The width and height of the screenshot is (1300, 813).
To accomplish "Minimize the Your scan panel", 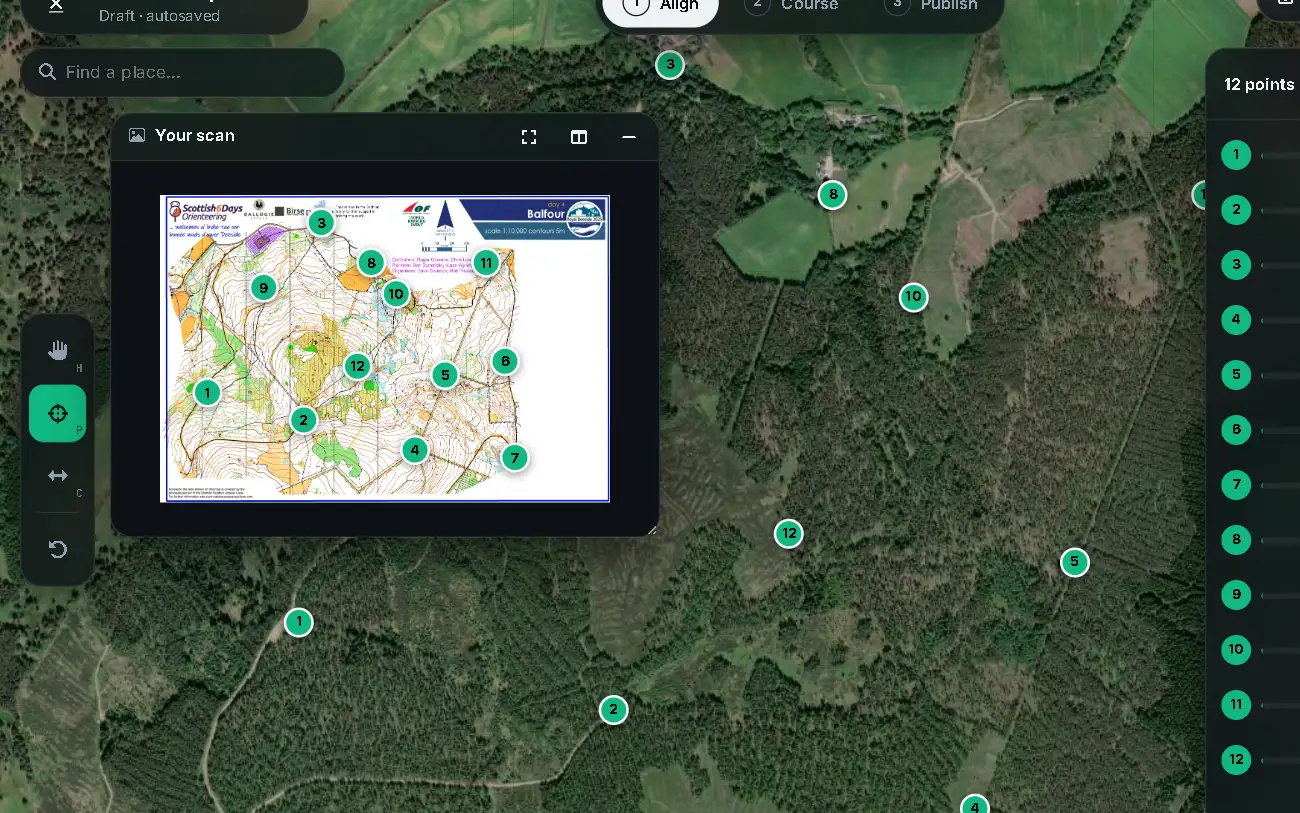I will [x=629, y=137].
